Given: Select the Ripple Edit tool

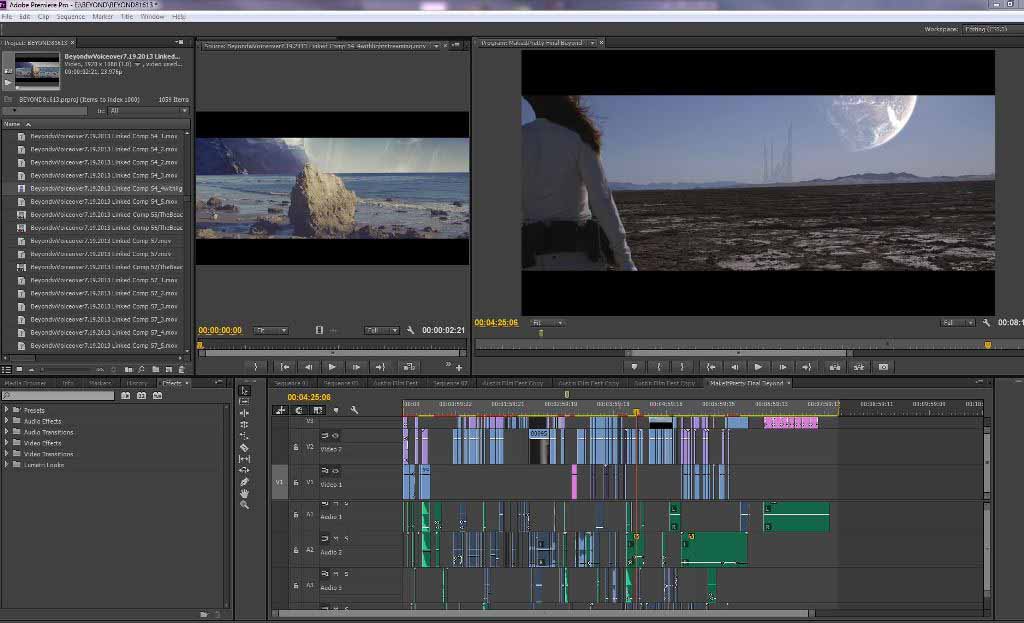Looking at the screenshot, I should (x=244, y=413).
